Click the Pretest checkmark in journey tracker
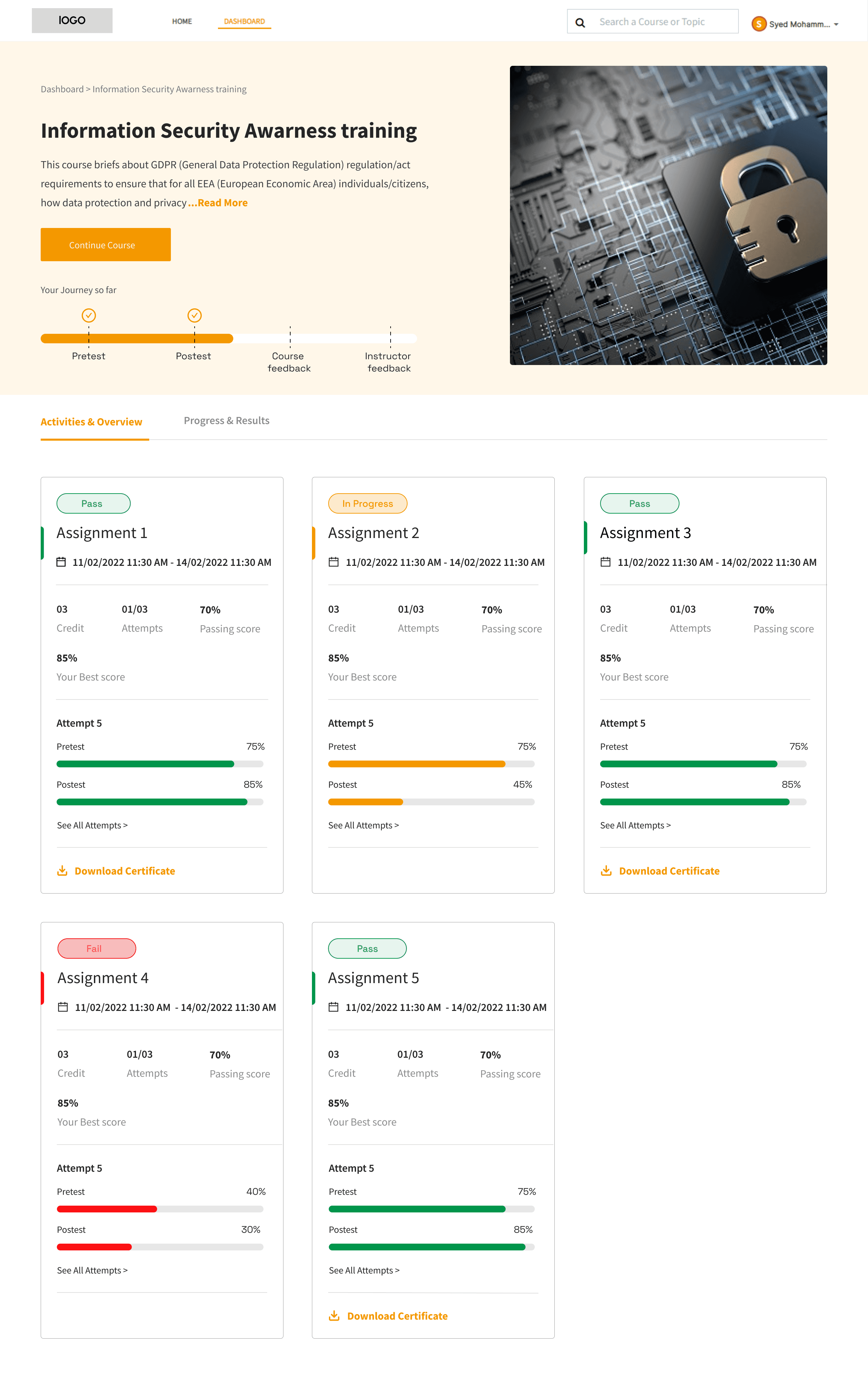 coord(88,315)
